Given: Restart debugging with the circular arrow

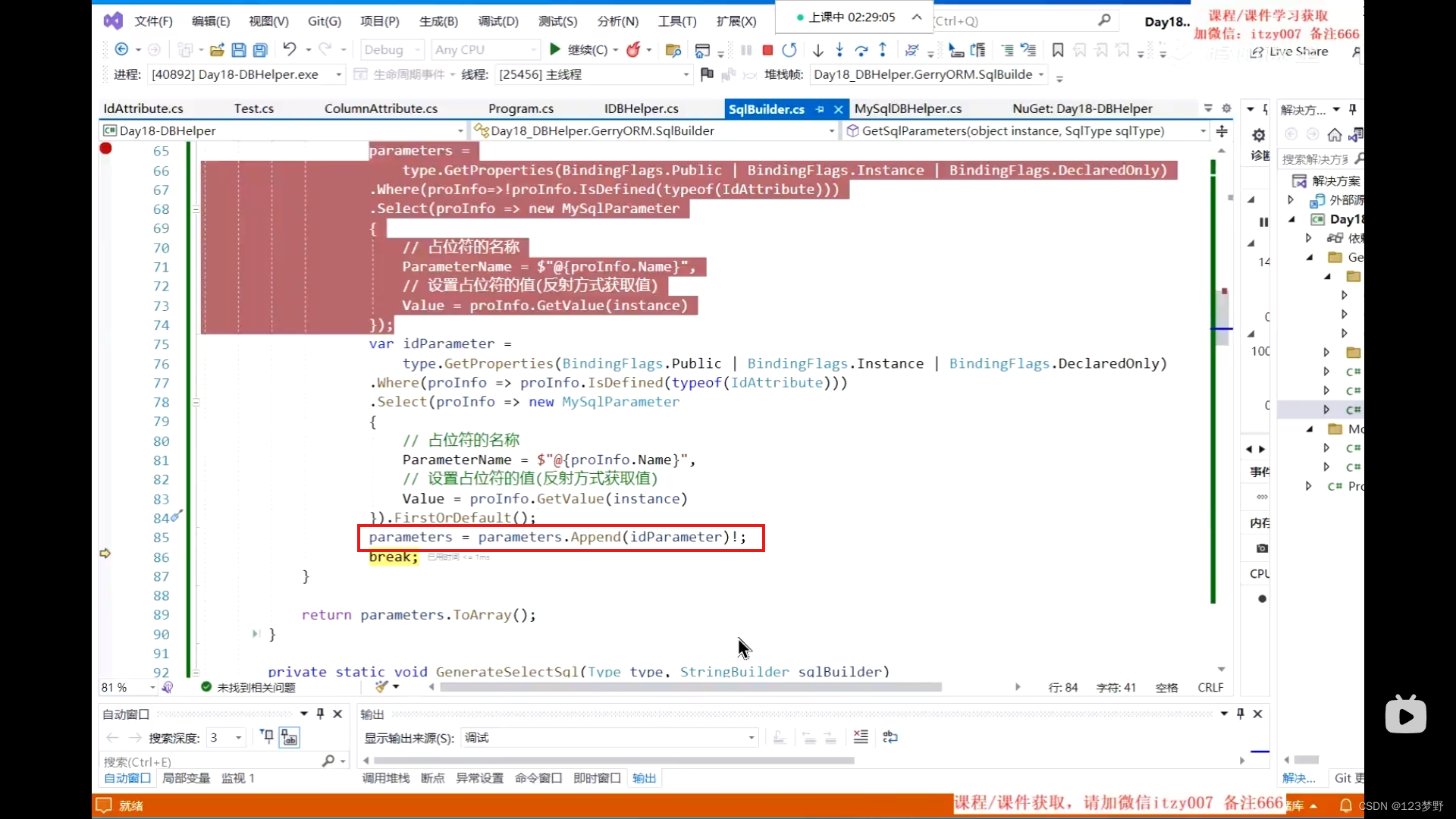Looking at the screenshot, I should (x=789, y=50).
